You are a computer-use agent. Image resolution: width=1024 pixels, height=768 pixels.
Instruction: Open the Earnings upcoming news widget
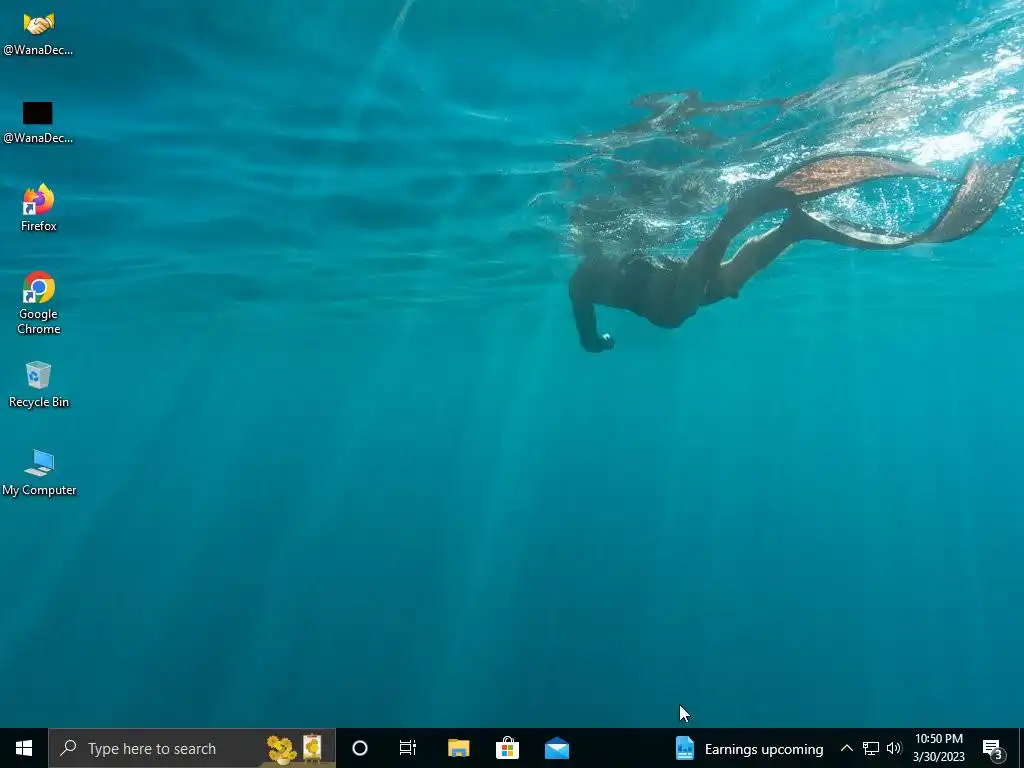click(x=749, y=748)
